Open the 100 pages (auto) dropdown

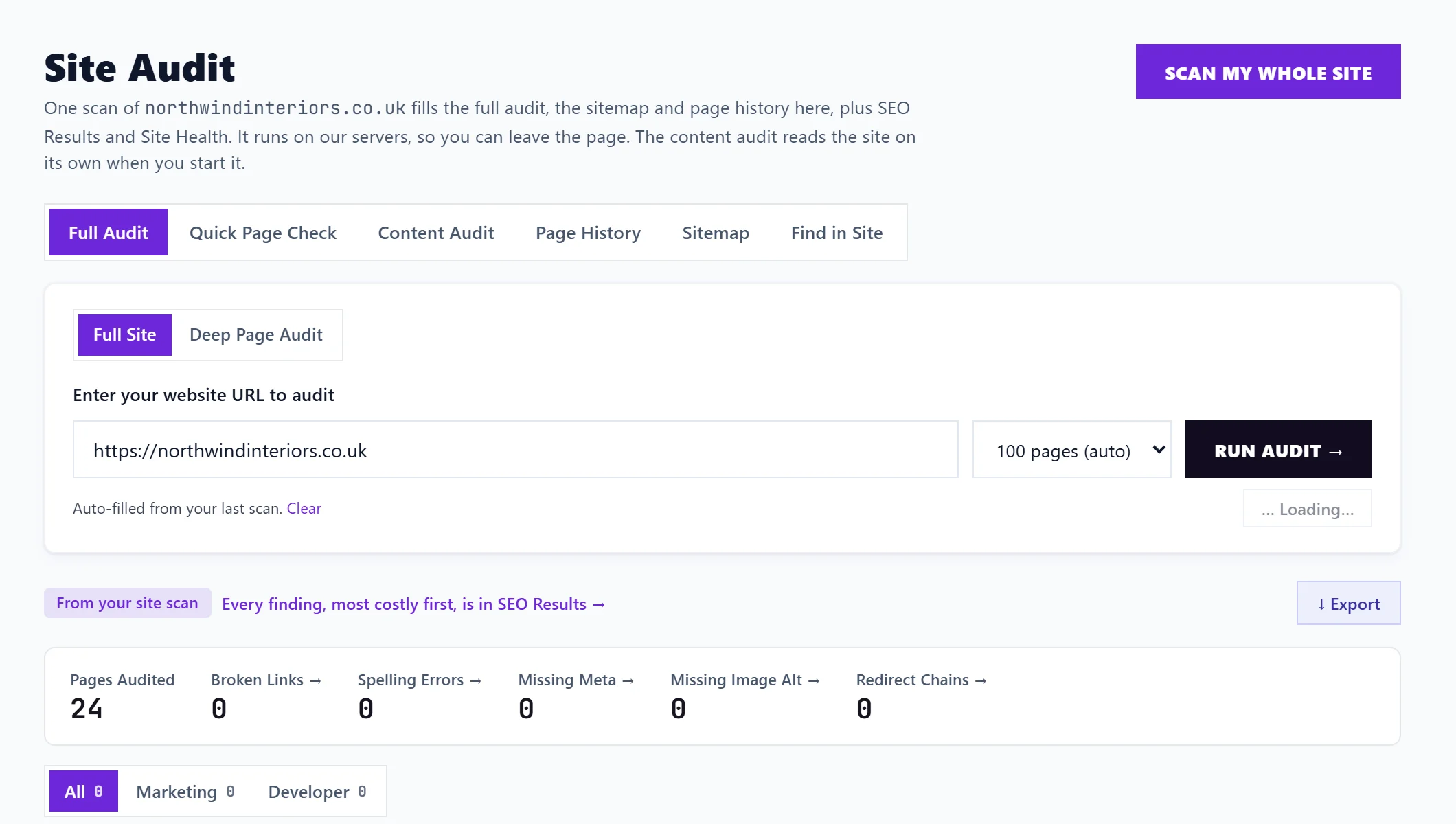(x=1071, y=449)
